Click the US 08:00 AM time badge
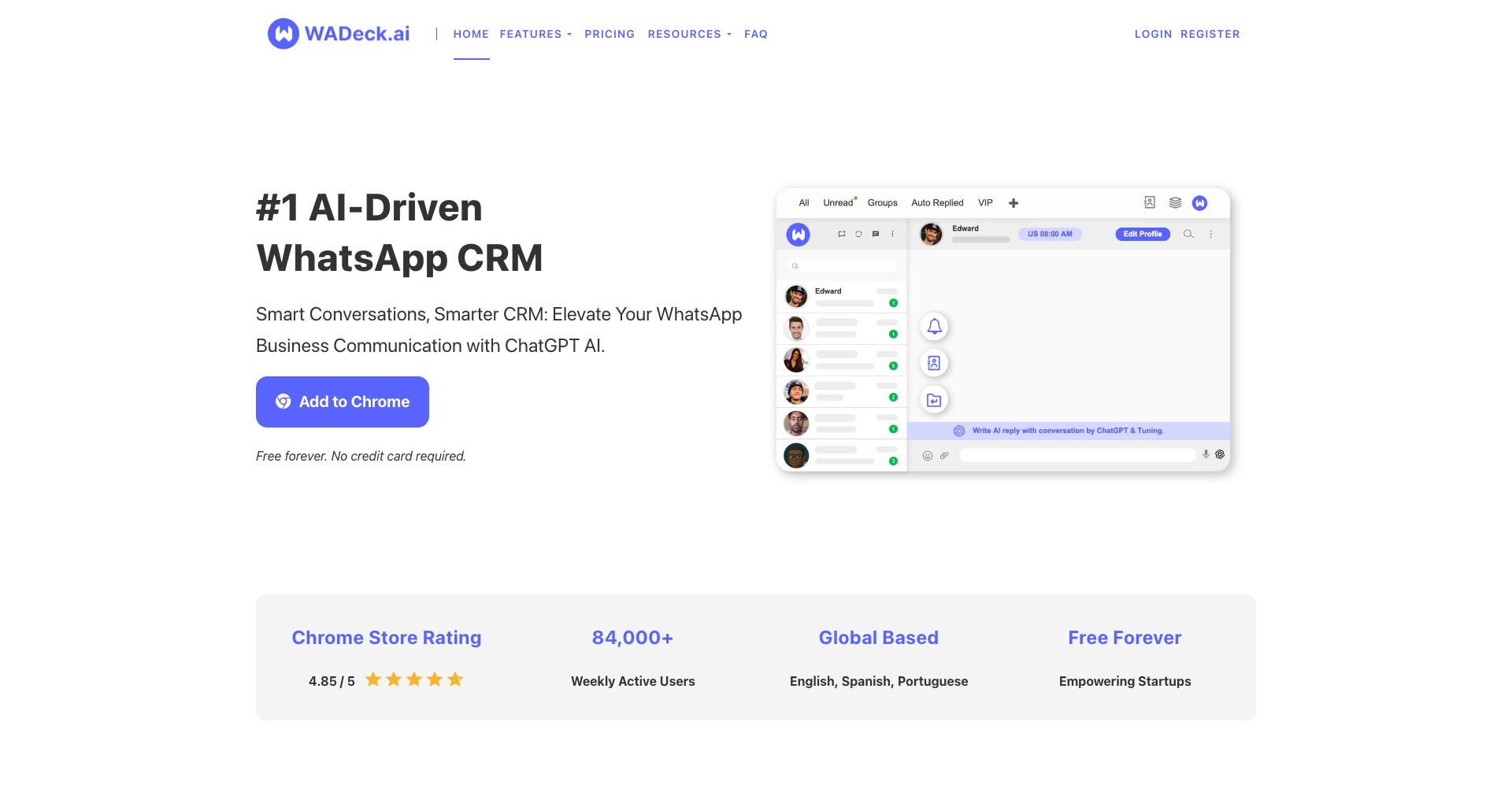Image resolution: width=1512 pixels, height=796 pixels. pyautogui.click(x=1050, y=234)
